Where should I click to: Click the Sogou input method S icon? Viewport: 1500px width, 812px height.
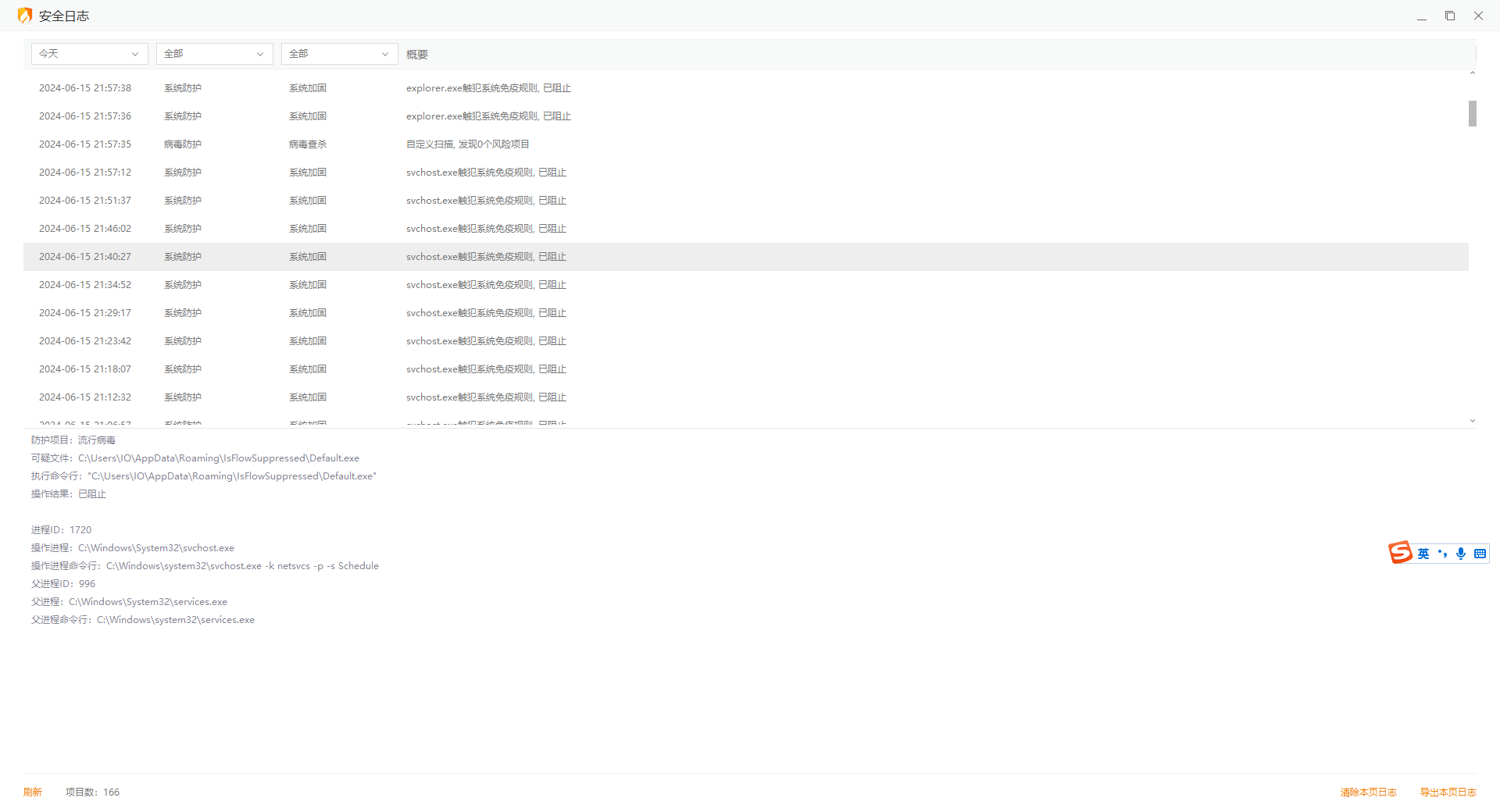point(1400,553)
